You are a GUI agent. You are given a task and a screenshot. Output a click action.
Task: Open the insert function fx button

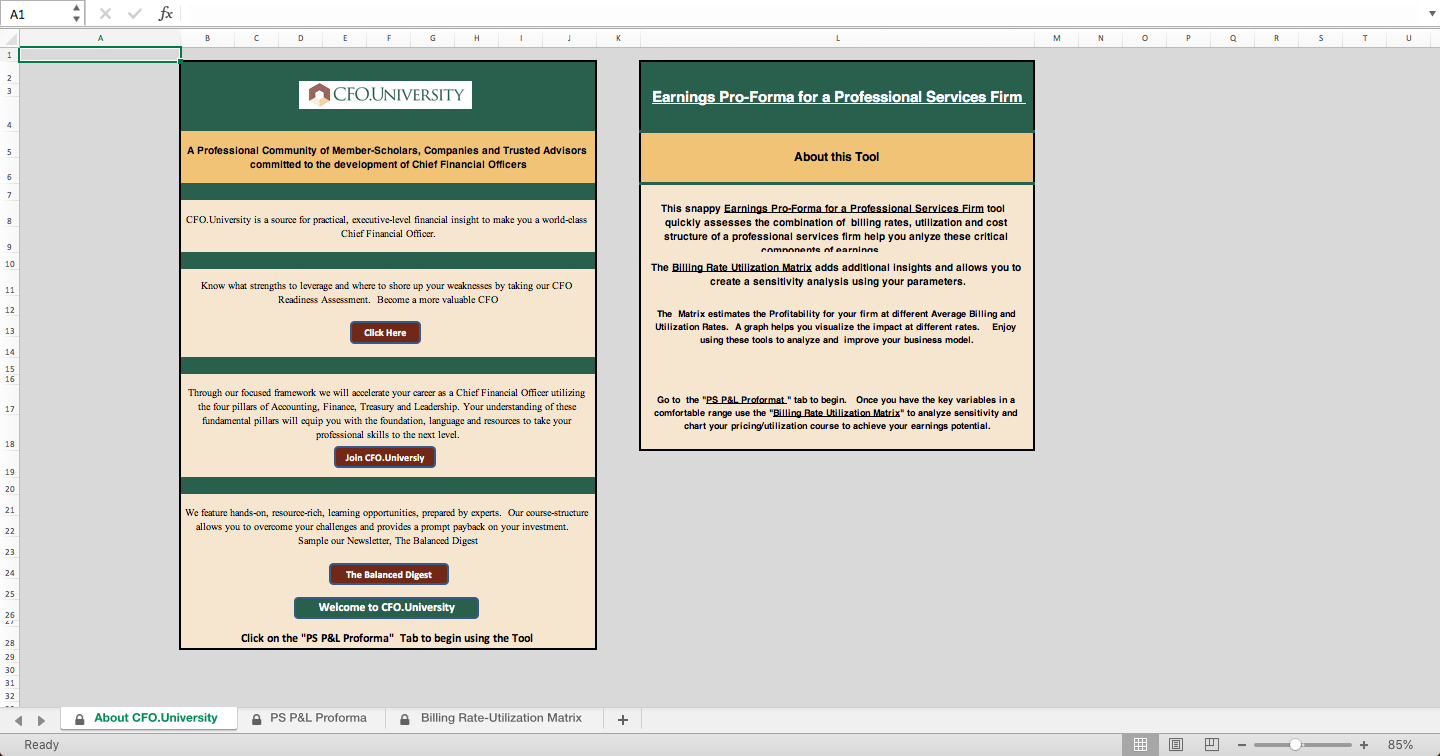click(x=166, y=14)
